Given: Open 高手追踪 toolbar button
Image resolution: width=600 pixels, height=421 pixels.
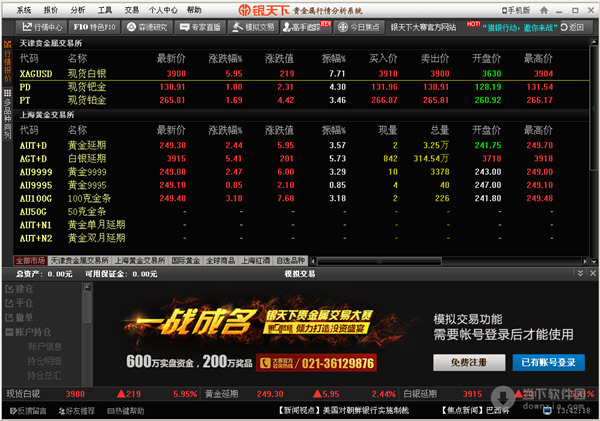Looking at the screenshot, I should coord(306,27).
